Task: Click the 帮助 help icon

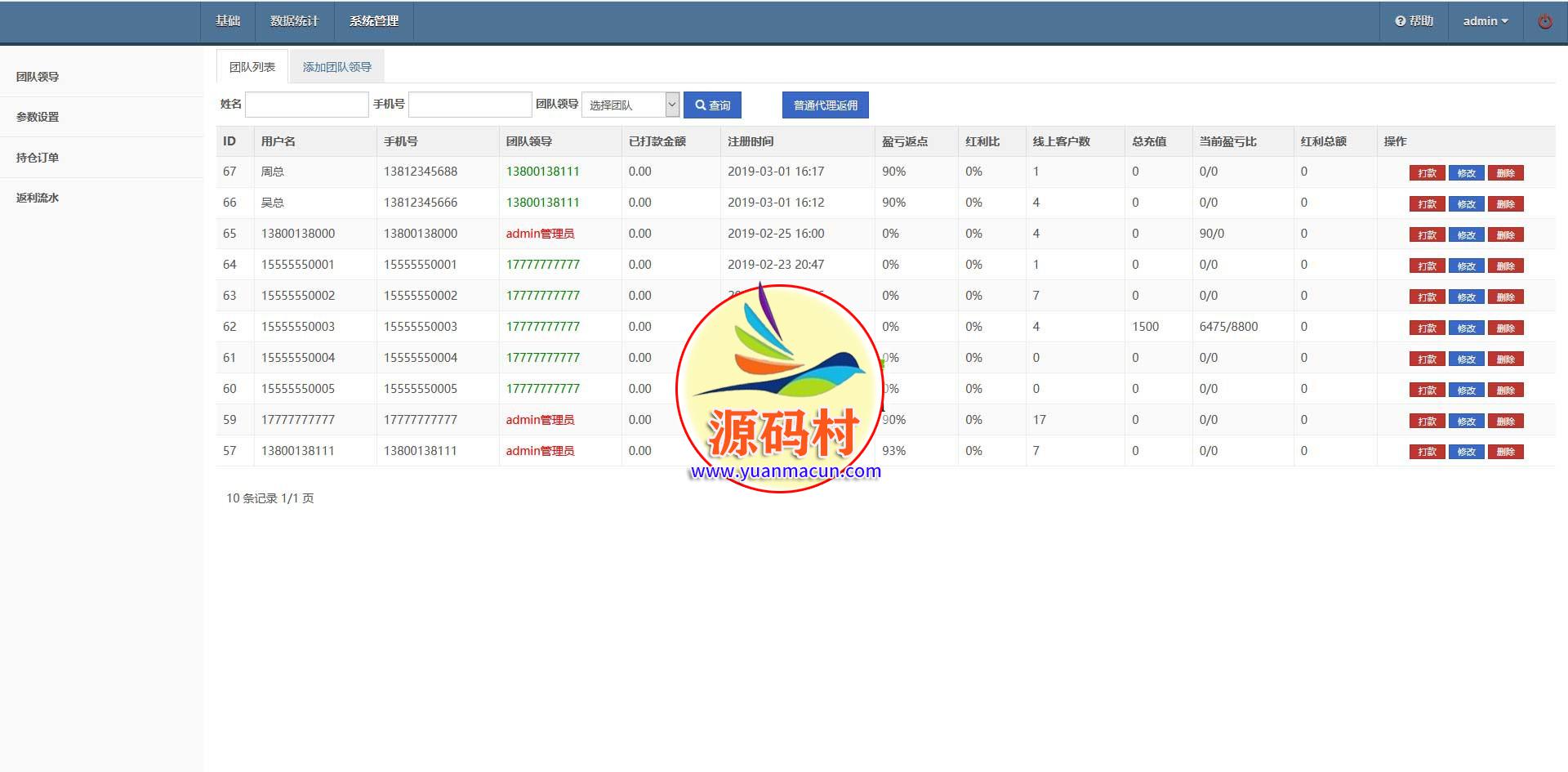Action: (1414, 21)
